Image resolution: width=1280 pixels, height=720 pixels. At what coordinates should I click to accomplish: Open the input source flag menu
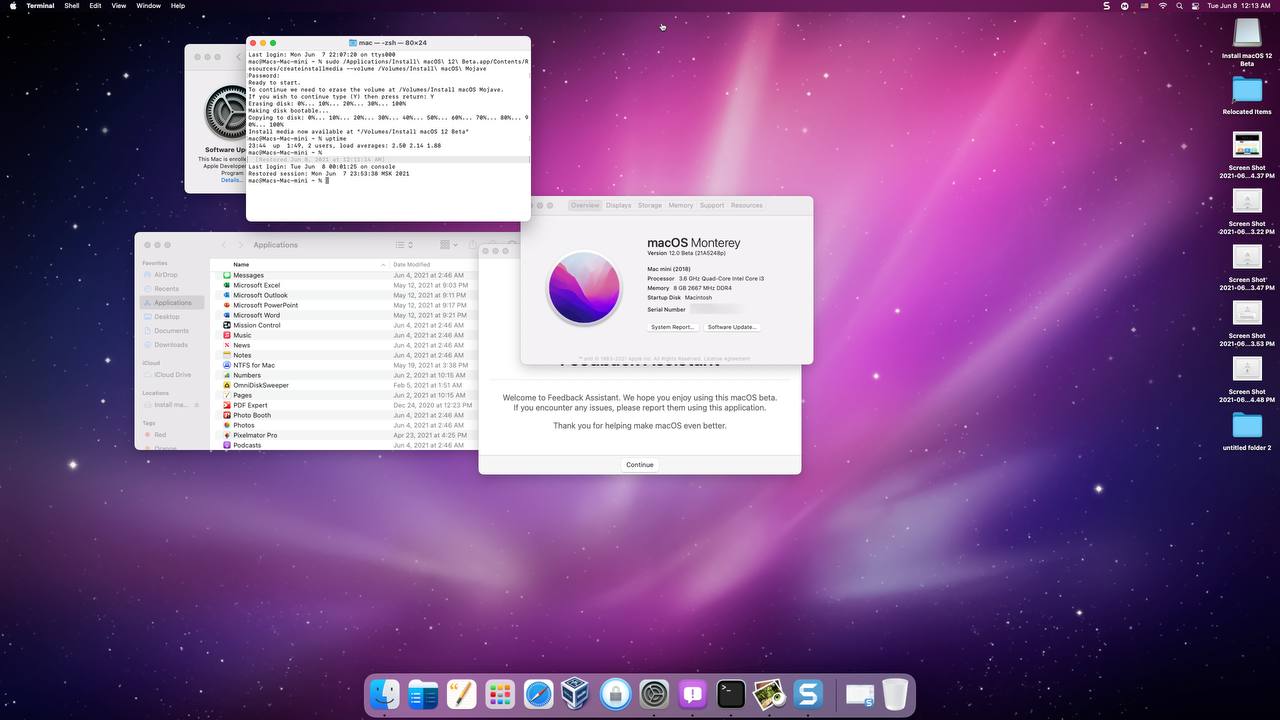coord(1144,6)
